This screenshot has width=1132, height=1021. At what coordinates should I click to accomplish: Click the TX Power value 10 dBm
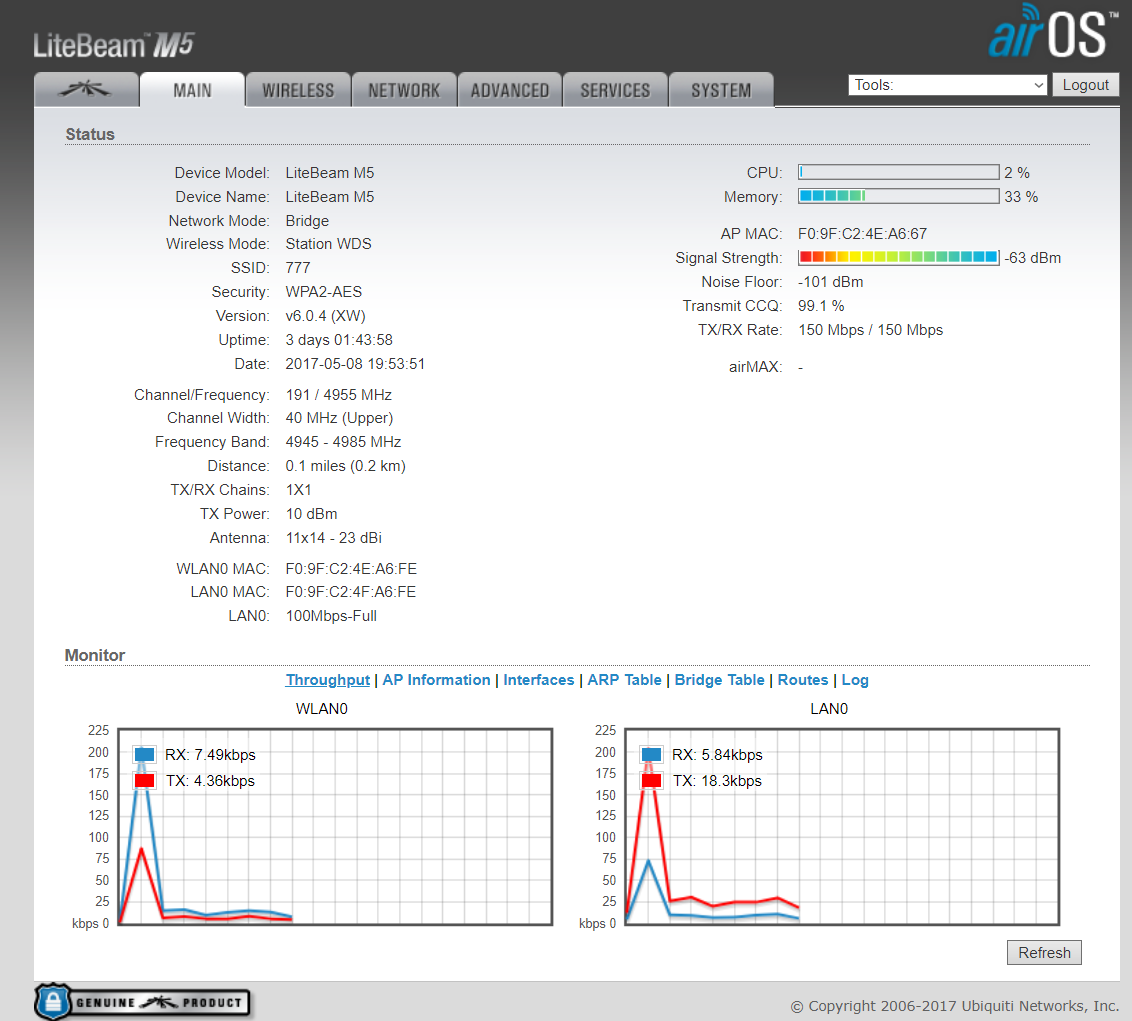click(311, 514)
